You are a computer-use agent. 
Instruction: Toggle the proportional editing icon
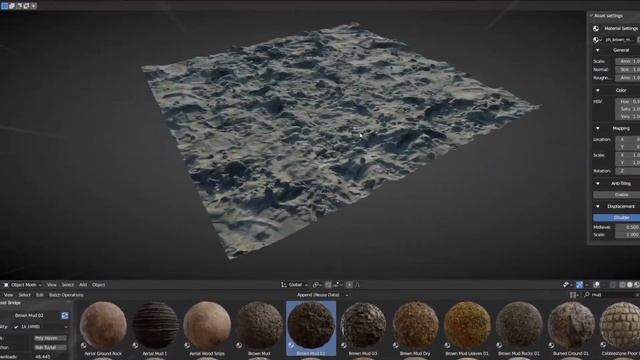(349, 285)
